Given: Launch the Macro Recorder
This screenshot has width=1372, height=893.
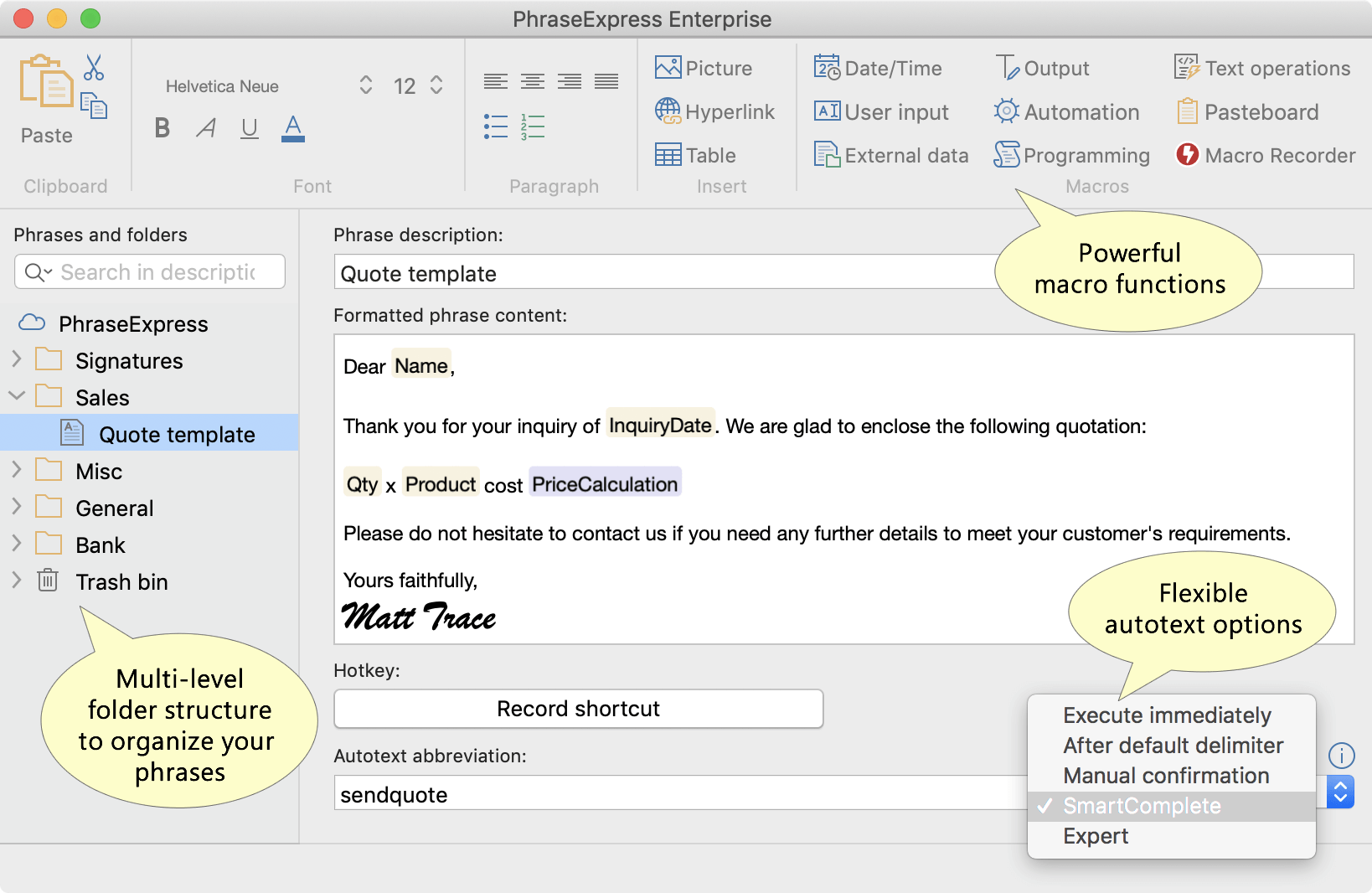Looking at the screenshot, I should pos(1266,155).
